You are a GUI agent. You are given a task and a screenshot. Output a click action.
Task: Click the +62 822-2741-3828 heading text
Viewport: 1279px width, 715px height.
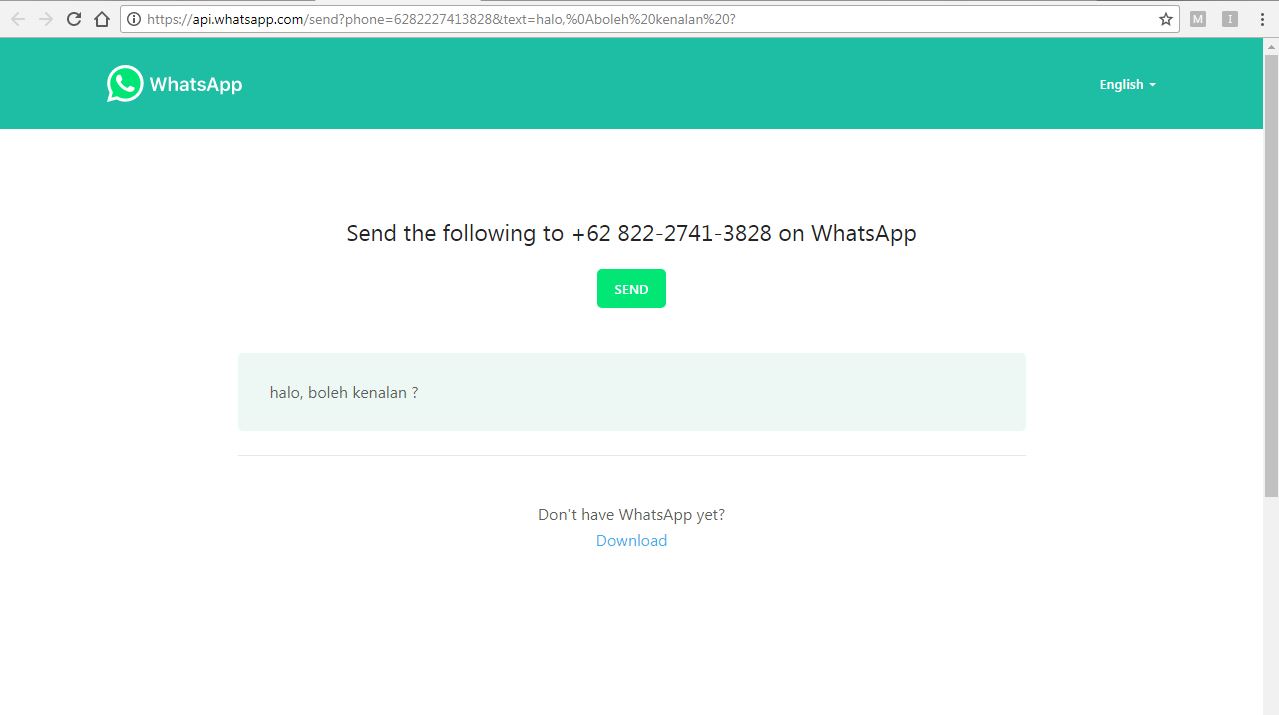click(672, 233)
